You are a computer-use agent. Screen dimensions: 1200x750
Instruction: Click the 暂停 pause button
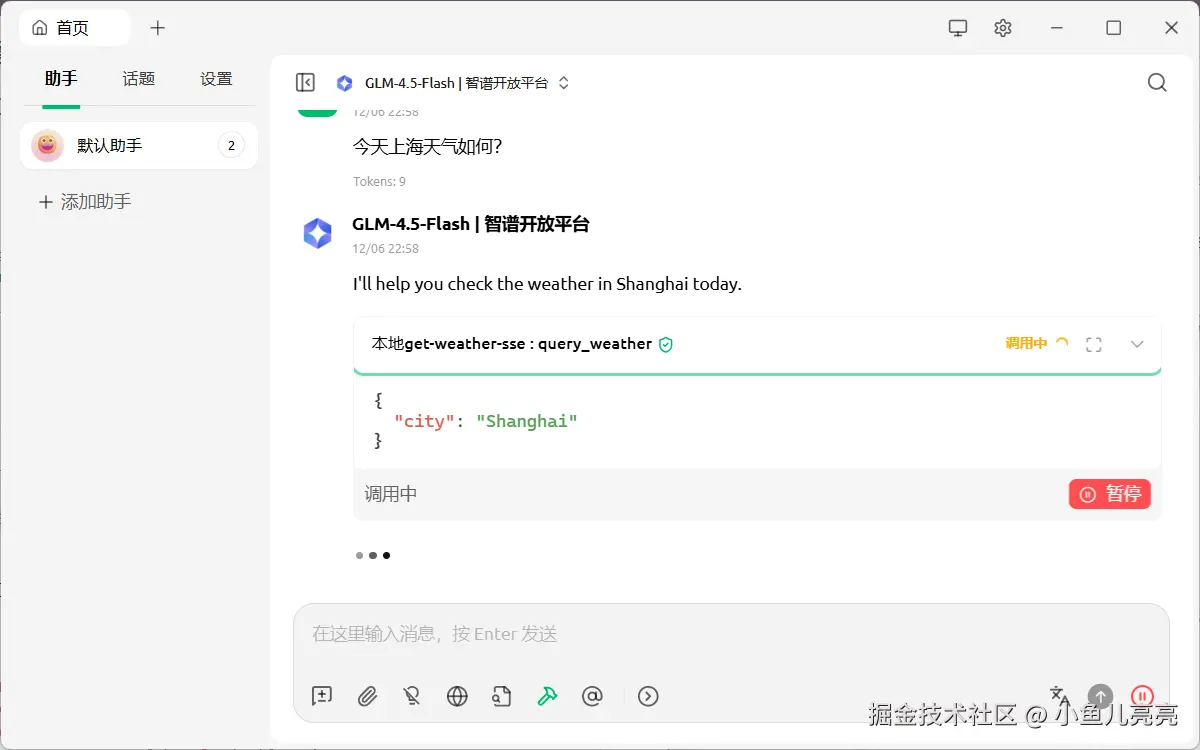[x=1110, y=494]
